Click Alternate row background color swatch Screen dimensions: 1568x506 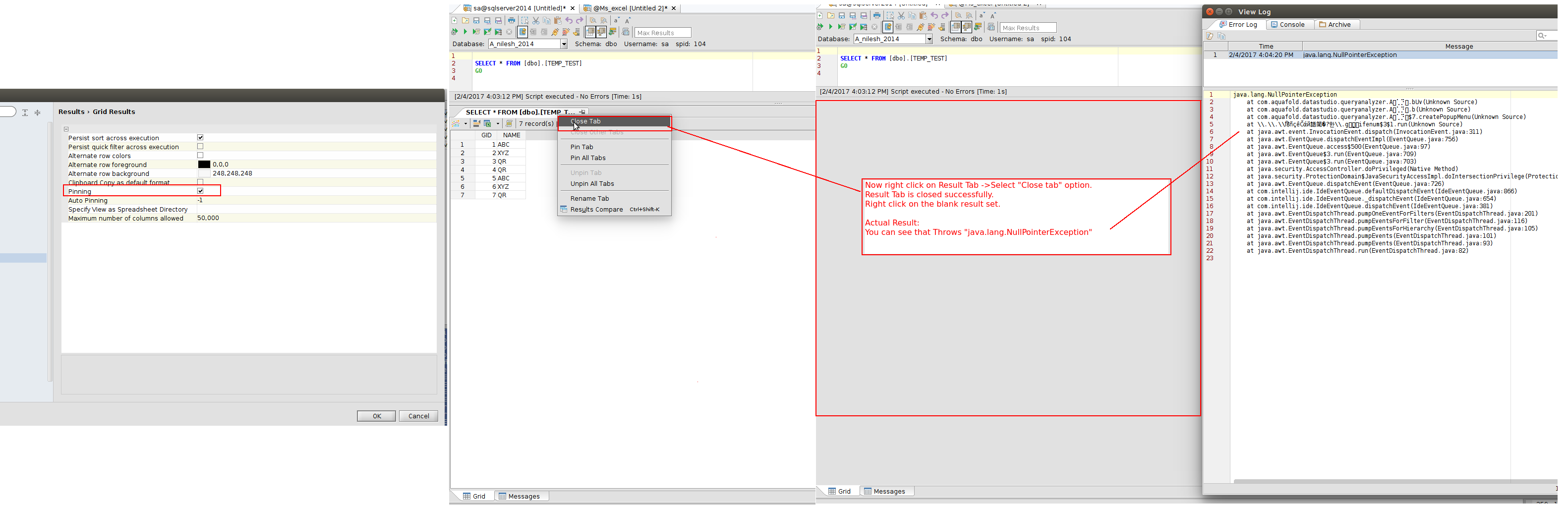pyautogui.click(x=205, y=173)
